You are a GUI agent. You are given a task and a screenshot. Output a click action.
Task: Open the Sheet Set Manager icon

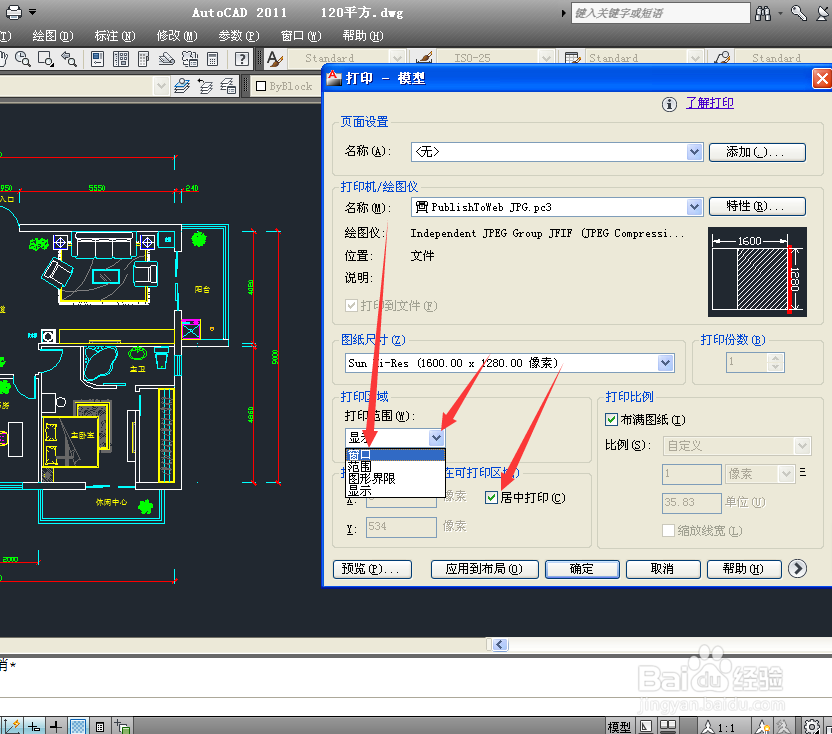point(167,58)
